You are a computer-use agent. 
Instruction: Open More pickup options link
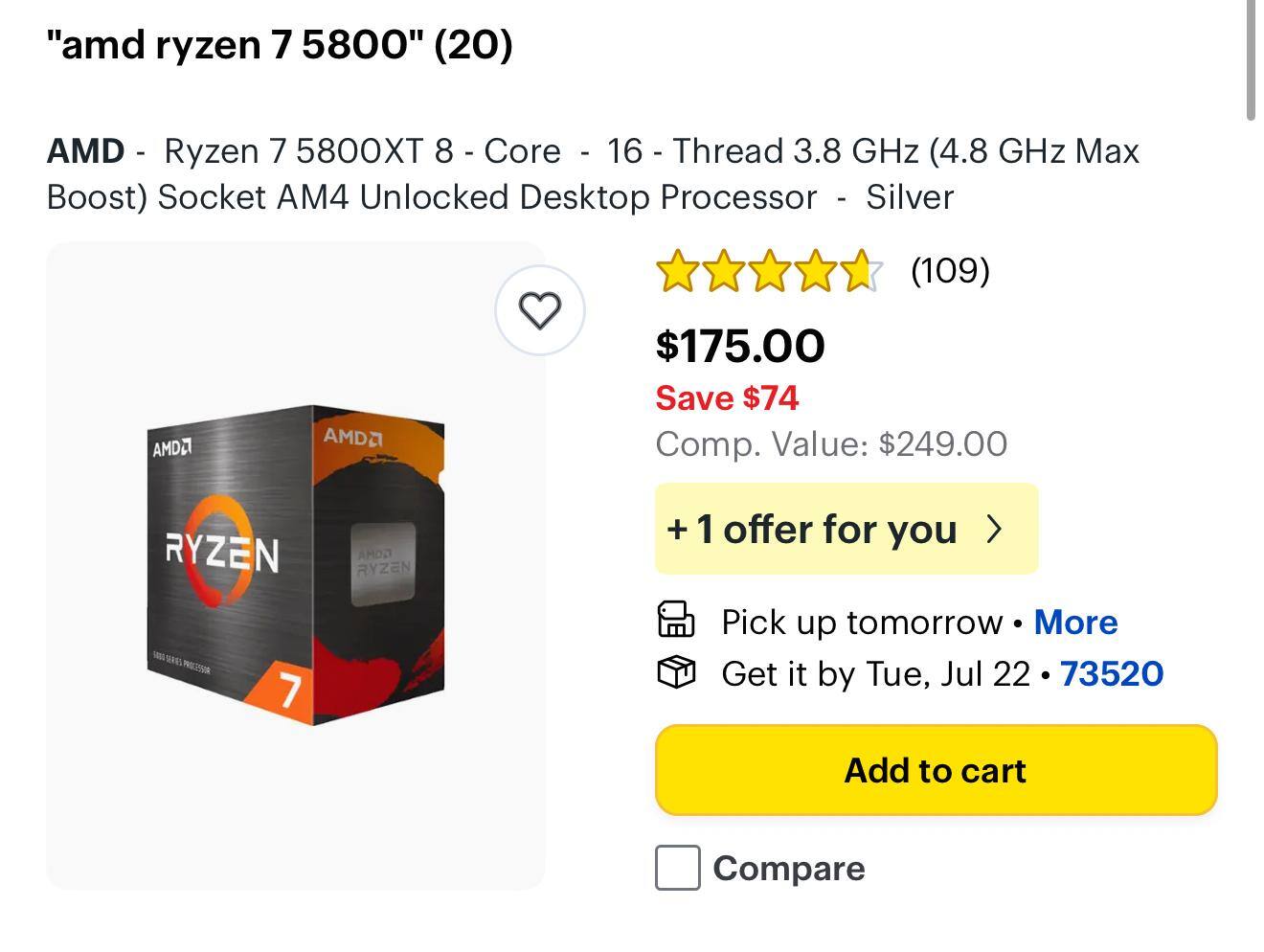(x=1075, y=623)
